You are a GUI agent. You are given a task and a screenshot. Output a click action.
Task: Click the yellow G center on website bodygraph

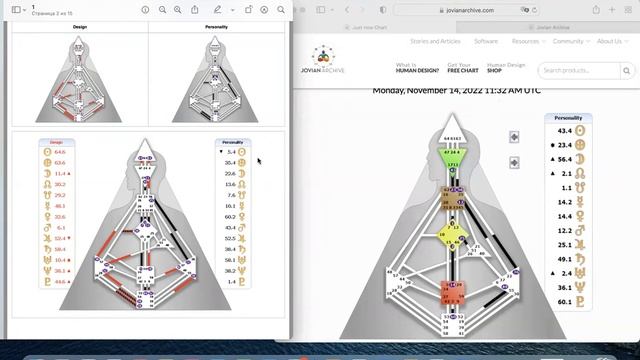(453, 236)
